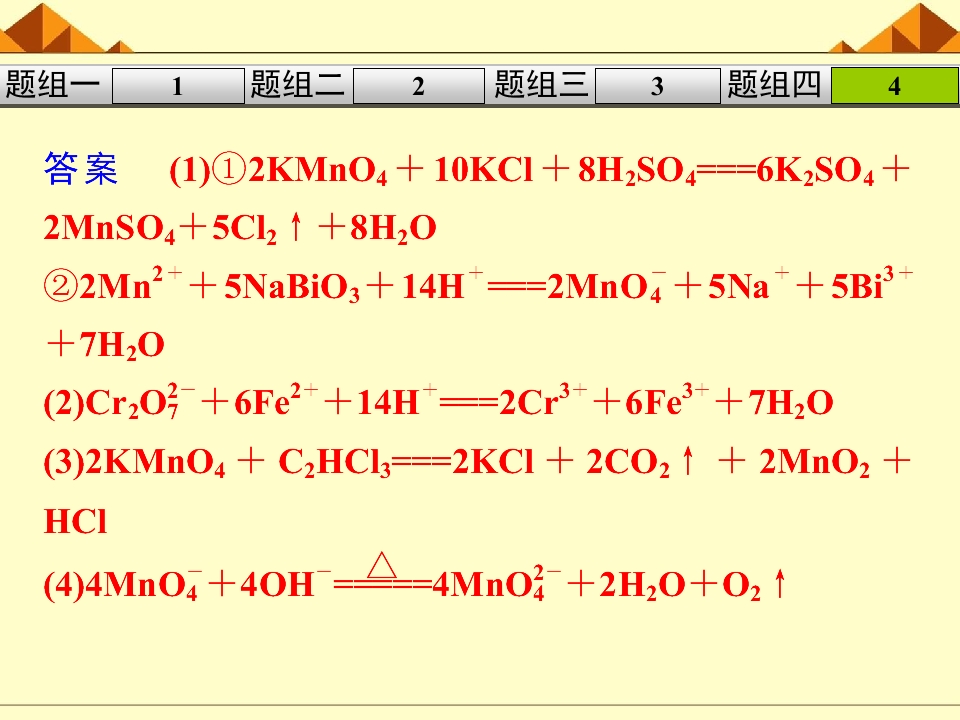Viewport: 960px width, 720px height.
Task: Open question button 3 beside 题组三
Action: 657,86
